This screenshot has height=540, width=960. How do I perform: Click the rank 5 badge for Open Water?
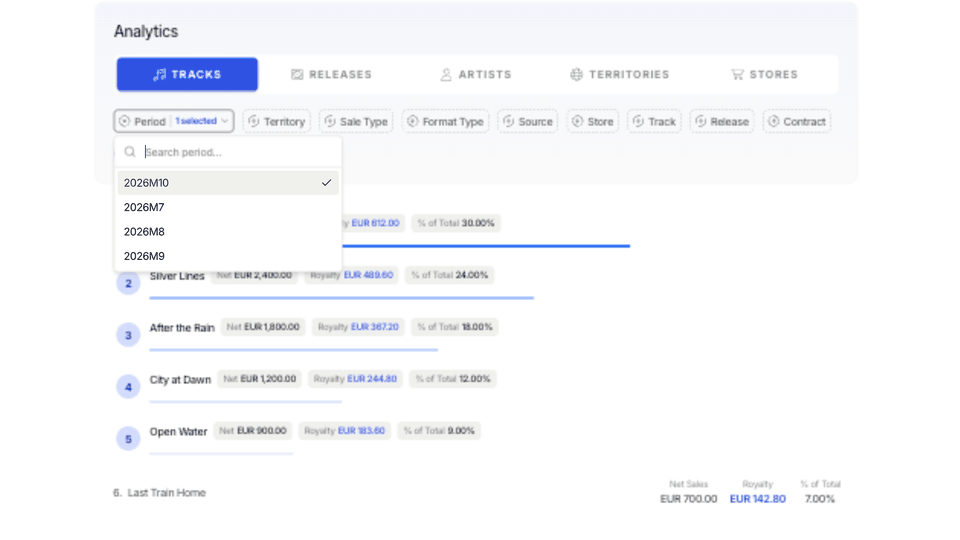128,439
